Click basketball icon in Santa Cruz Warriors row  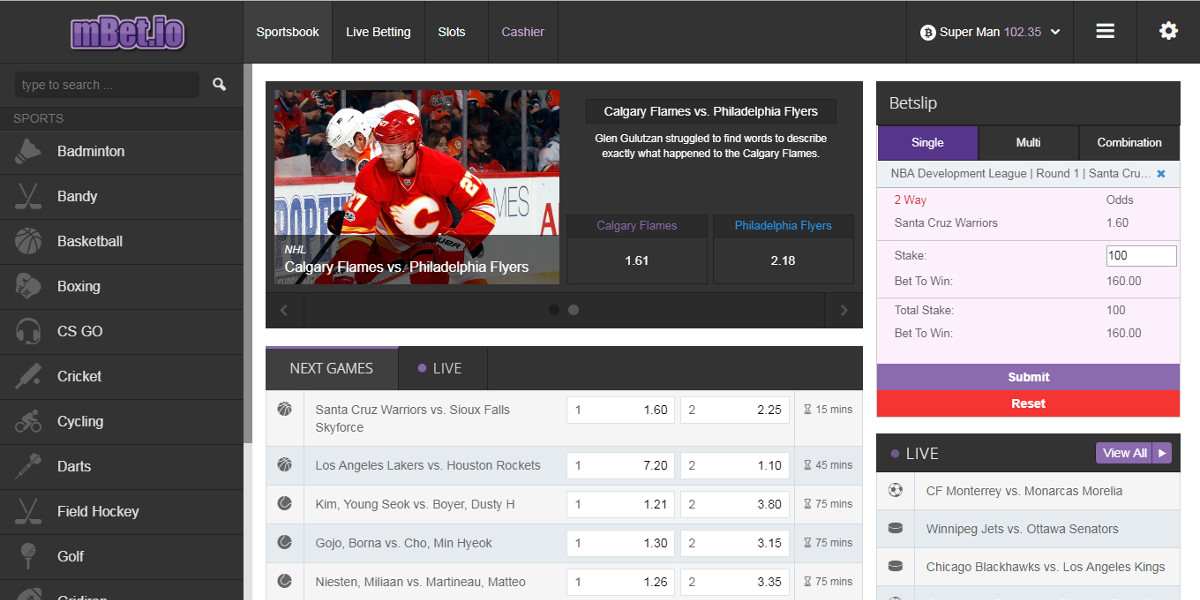pyautogui.click(x=284, y=409)
